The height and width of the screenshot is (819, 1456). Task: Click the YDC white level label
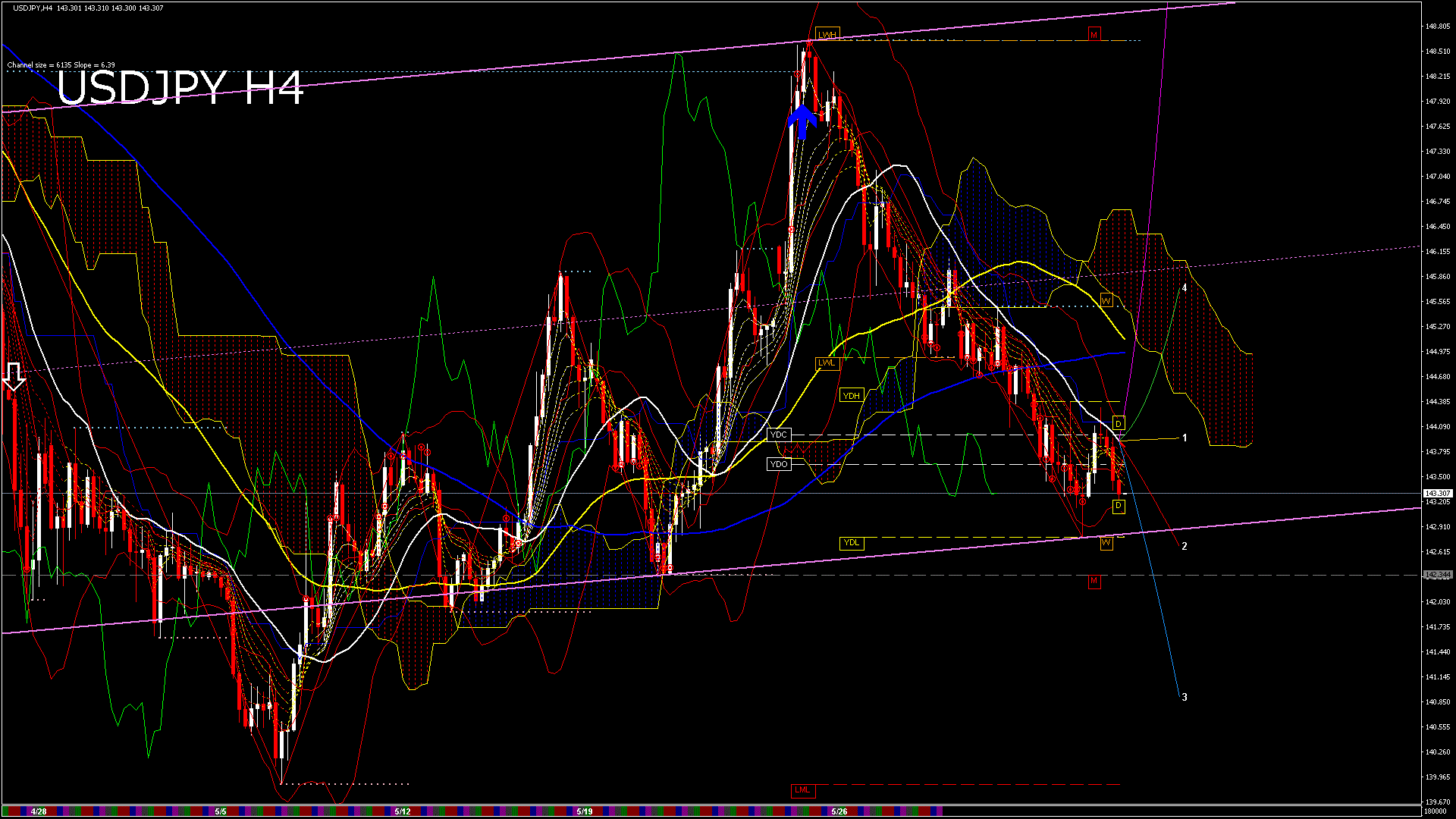pyautogui.click(x=779, y=435)
